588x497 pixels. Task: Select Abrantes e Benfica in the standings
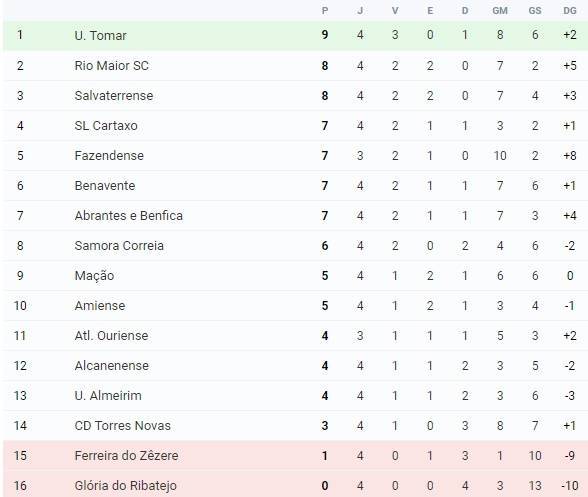pos(129,216)
